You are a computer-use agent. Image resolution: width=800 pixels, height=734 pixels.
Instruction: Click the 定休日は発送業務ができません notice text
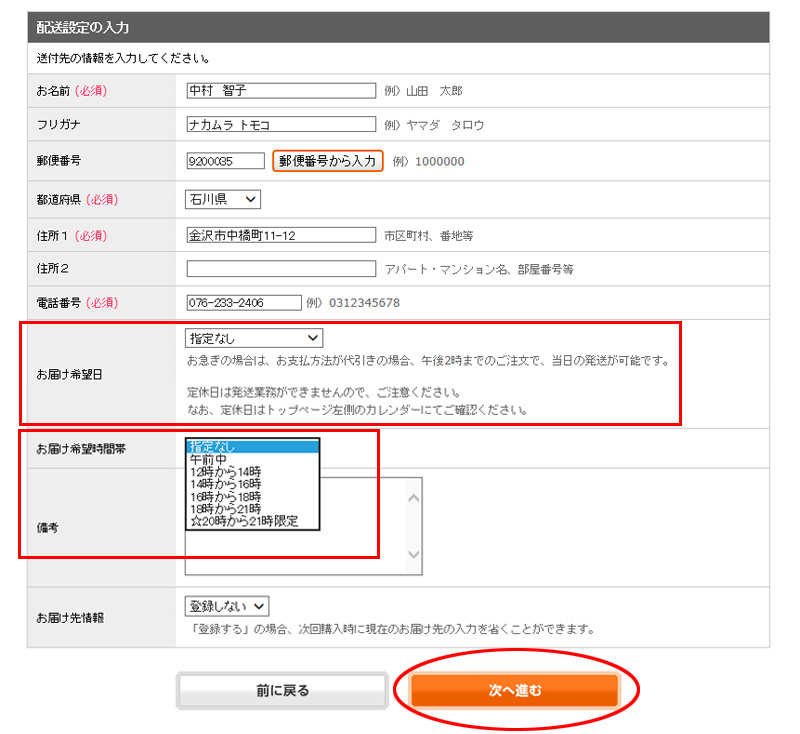324,392
